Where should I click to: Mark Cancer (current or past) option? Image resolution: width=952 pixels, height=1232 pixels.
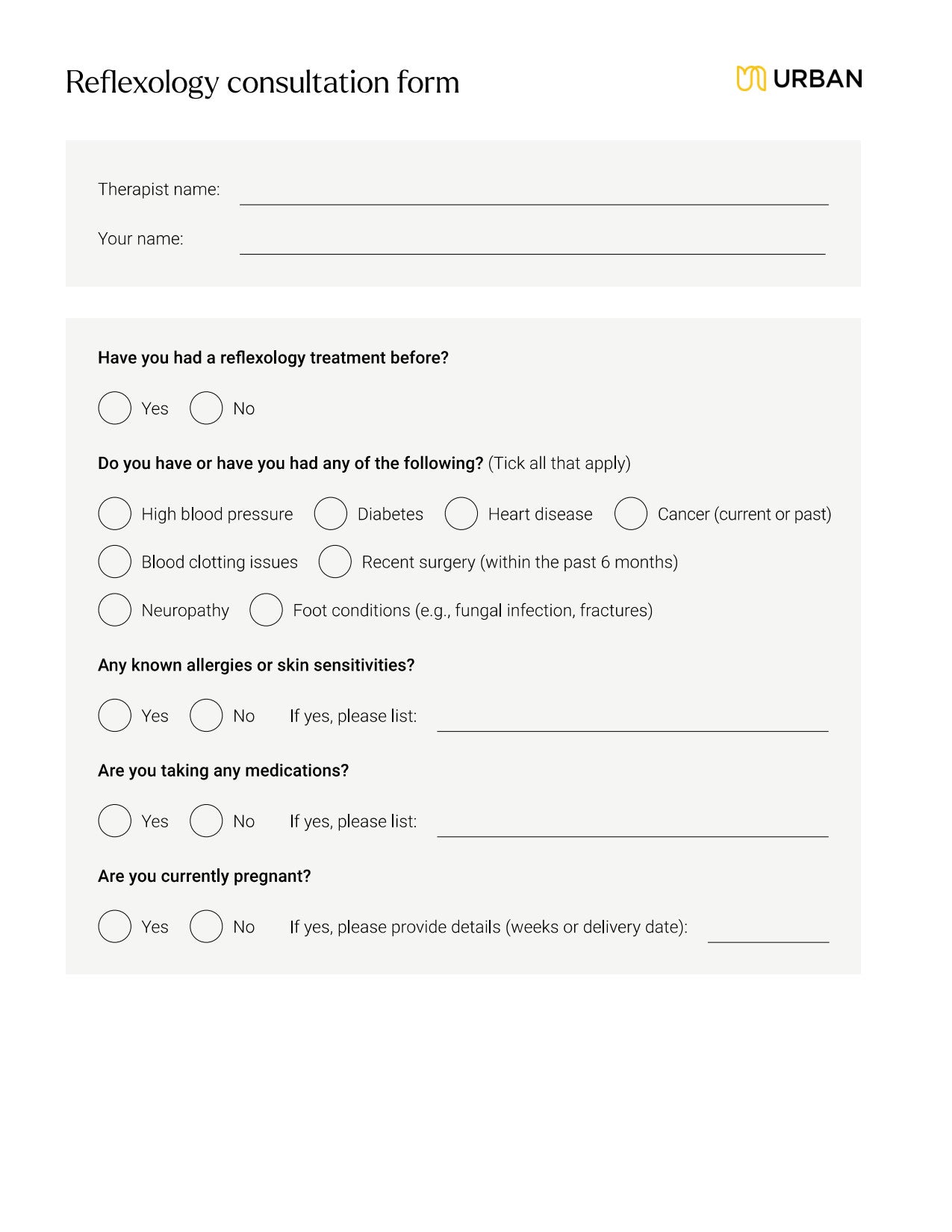[x=631, y=514]
